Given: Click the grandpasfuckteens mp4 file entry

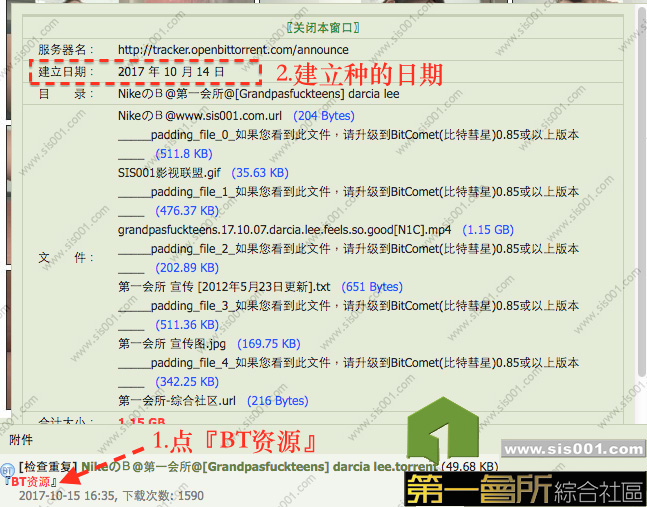Looking at the screenshot, I should (285, 230).
